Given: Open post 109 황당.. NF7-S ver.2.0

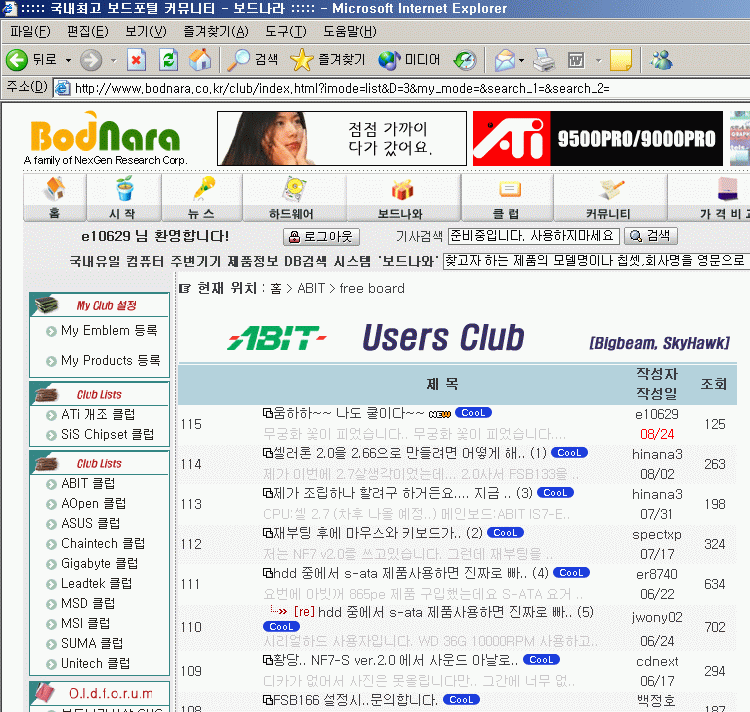Looking at the screenshot, I should coord(396,661).
